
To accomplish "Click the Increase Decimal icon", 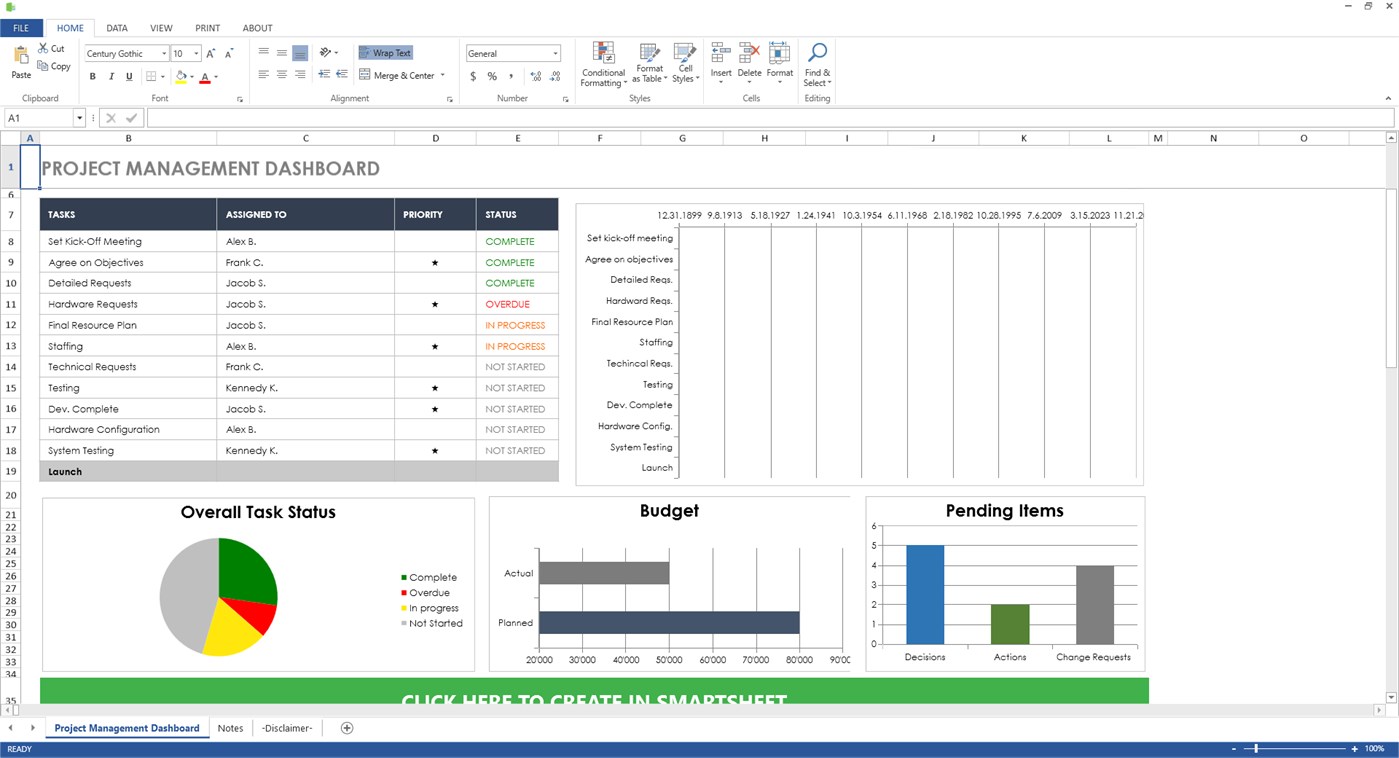I will pos(536,75).
